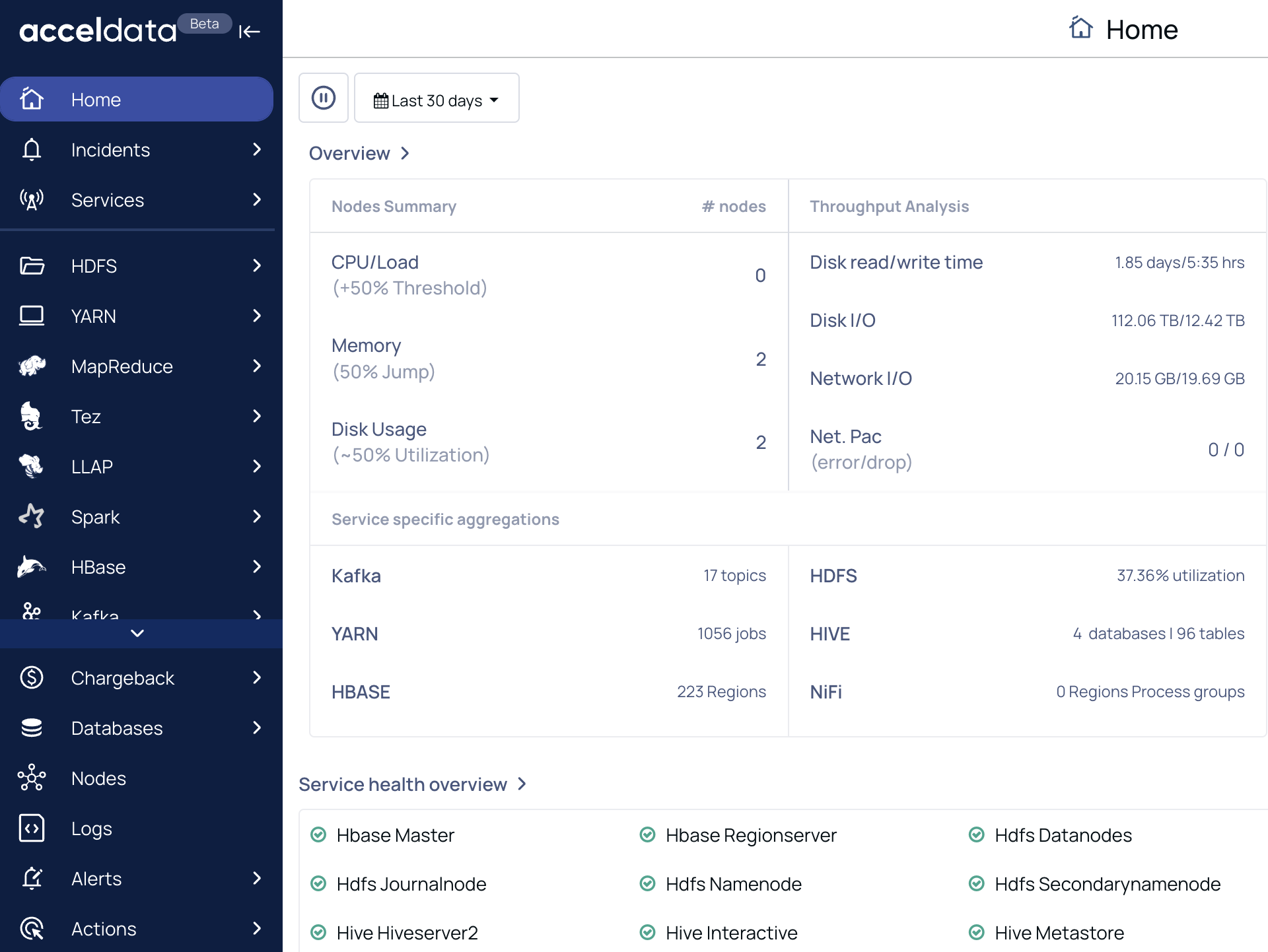This screenshot has width=1268, height=952.
Task: Click the Hive Metastore health check icon
Action: [x=976, y=933]
